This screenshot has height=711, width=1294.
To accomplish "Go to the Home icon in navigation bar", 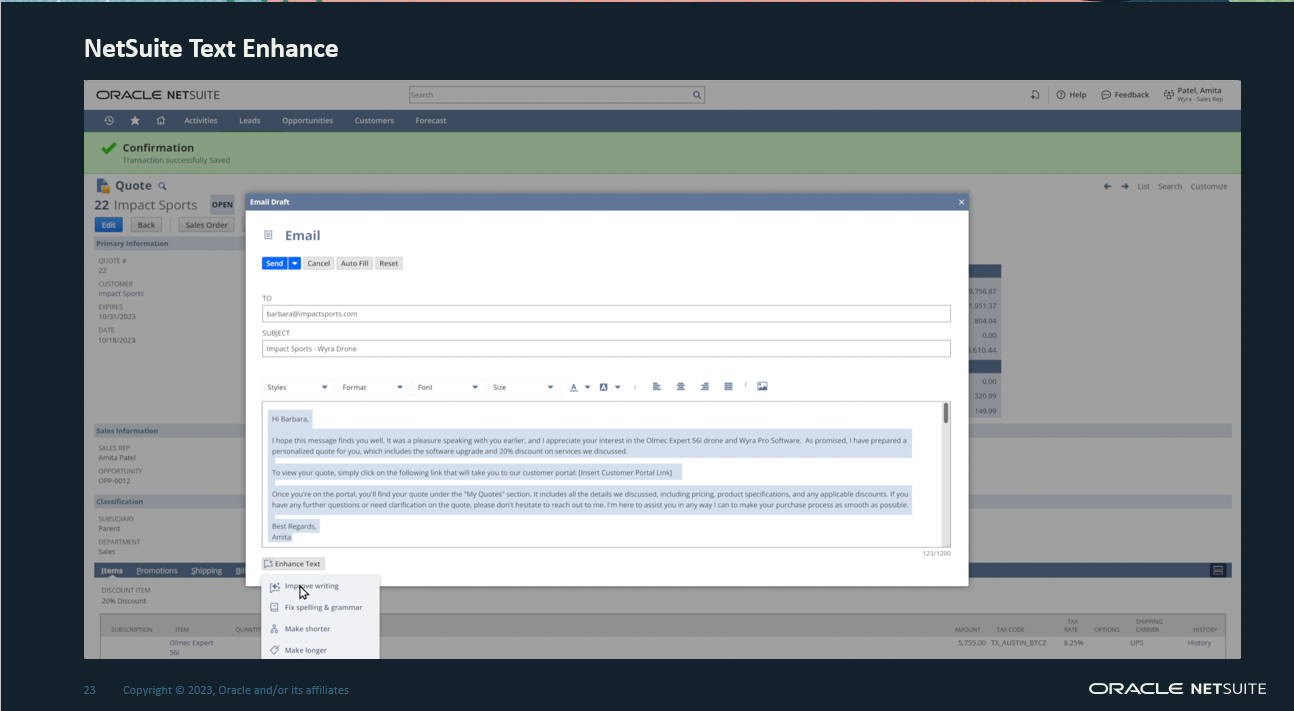I will (x=161, y=121).
